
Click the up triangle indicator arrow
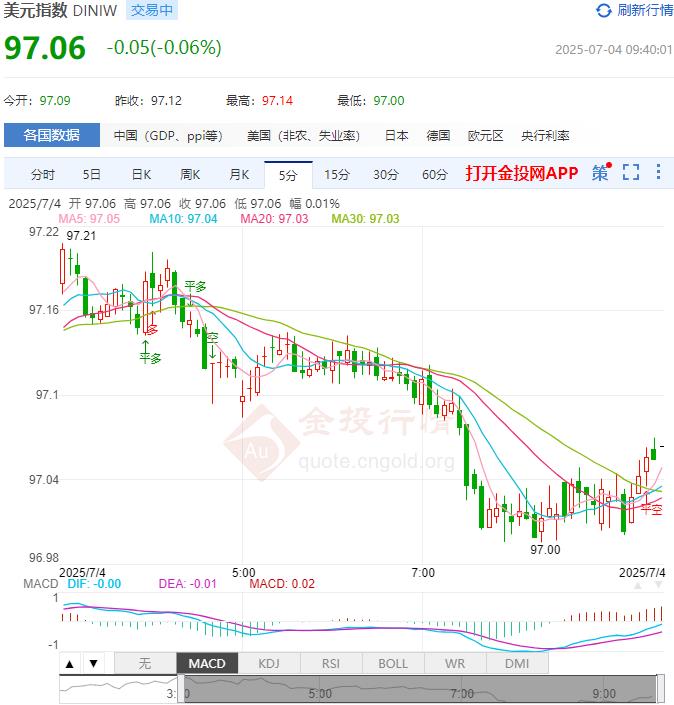tap(70, 664)
